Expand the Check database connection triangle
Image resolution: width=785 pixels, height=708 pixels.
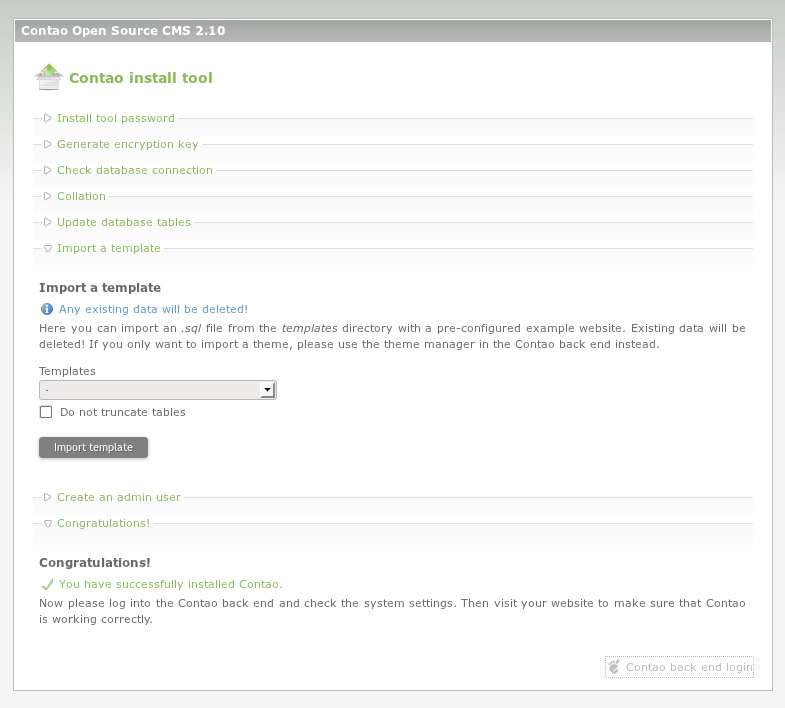click(x=48, y=170)
